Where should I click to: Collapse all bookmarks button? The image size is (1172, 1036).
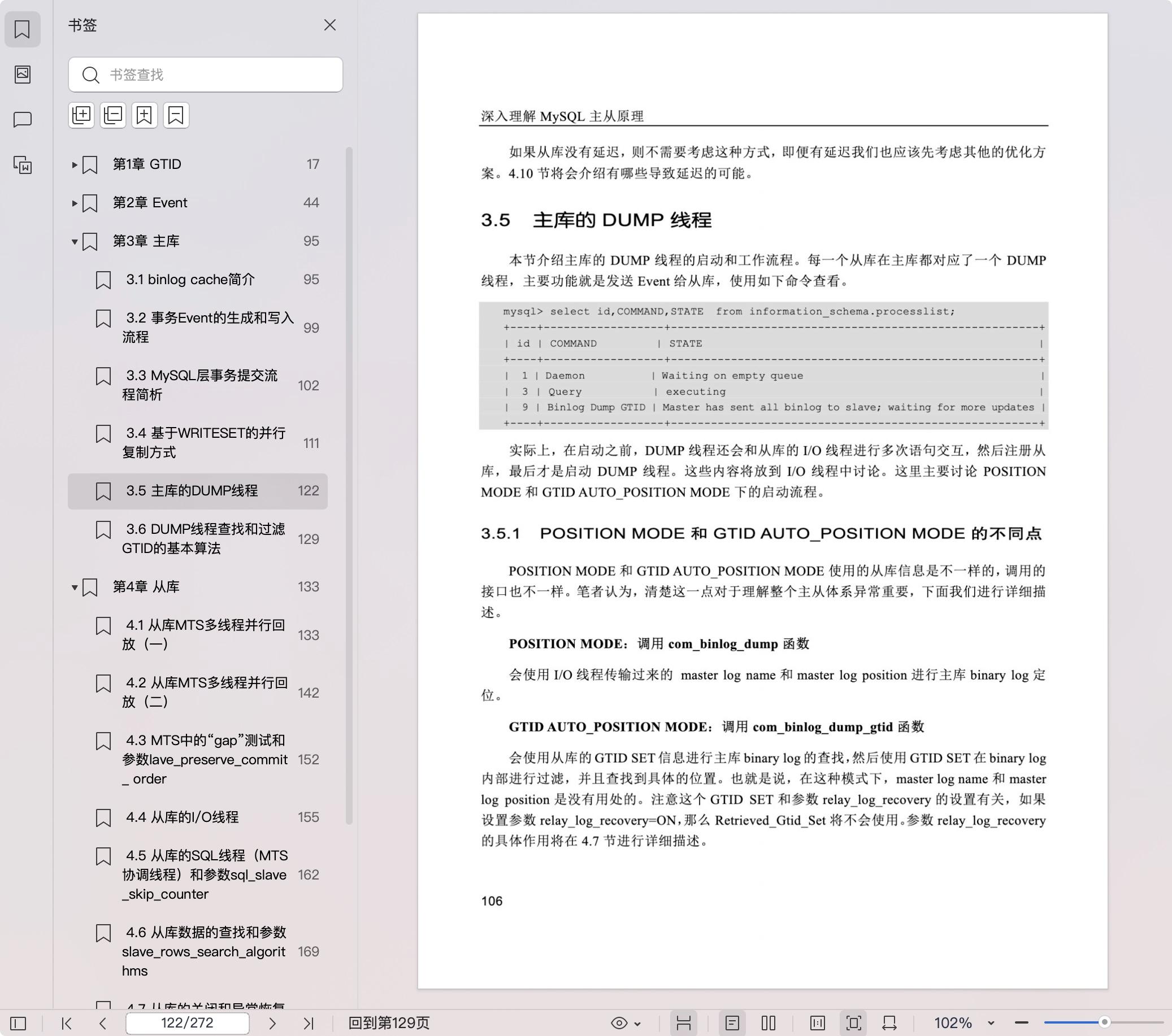(x=113, y=115)
